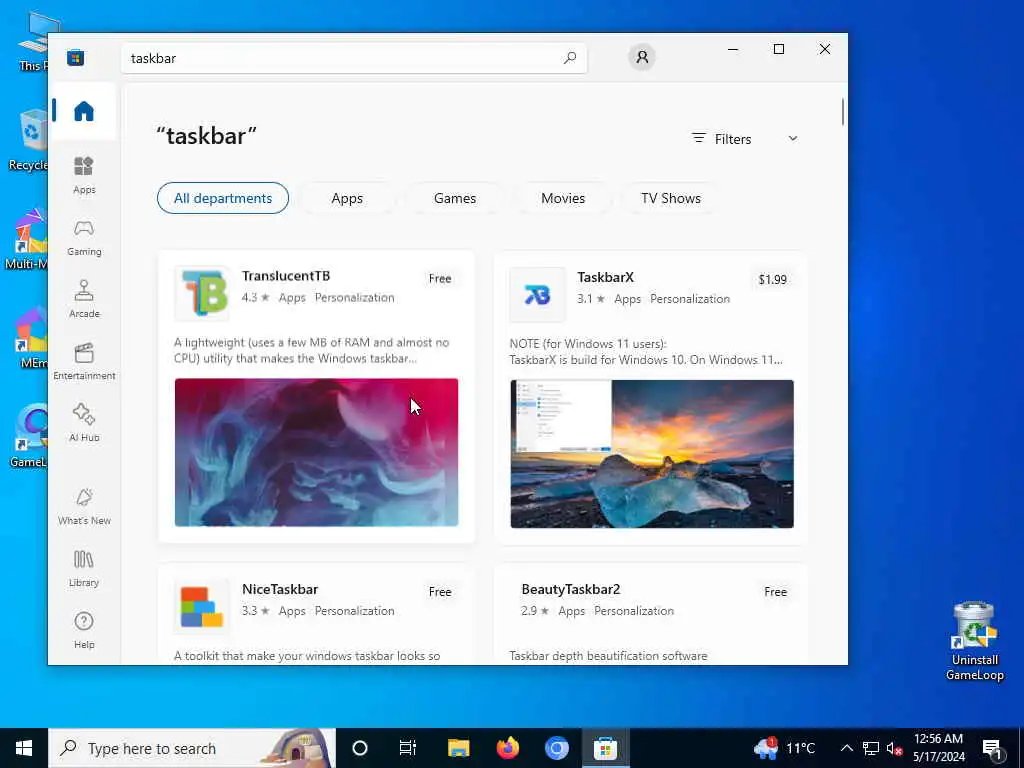Screen dimensions: 1024x768
Task: Click the Microsoft Store taskbar icon
Action: coord(605,748)
